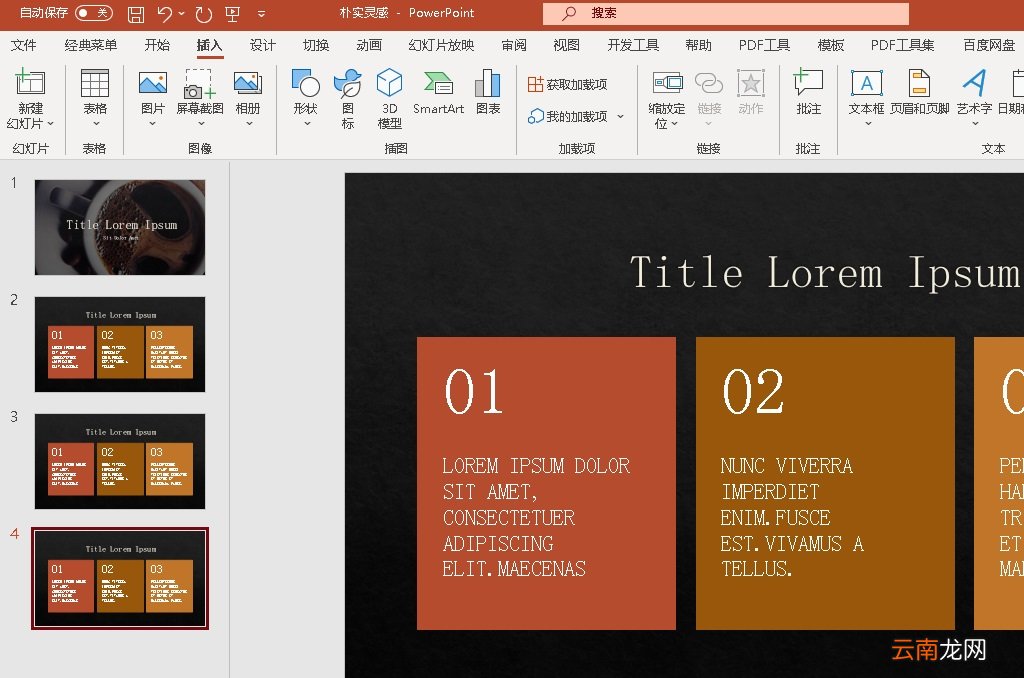Click the Undo arrow icon
The height and width of the screenshot is (678, 1024).
tap(165, 14)
